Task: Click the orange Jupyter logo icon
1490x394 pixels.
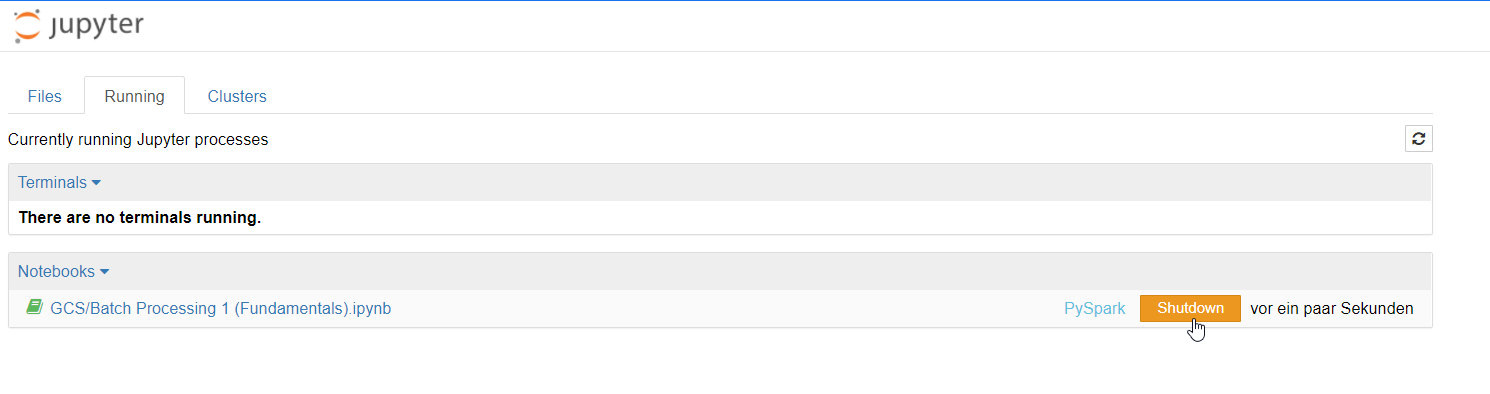Action: point(27,26)
